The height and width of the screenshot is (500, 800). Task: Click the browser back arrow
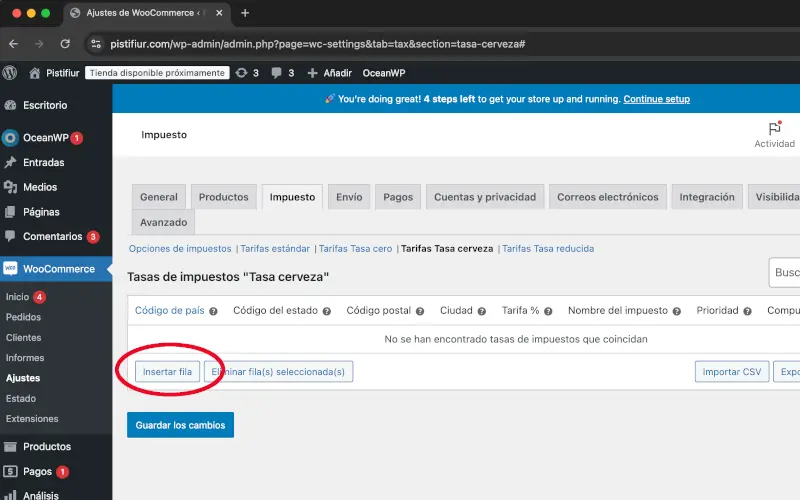[14, 44]
